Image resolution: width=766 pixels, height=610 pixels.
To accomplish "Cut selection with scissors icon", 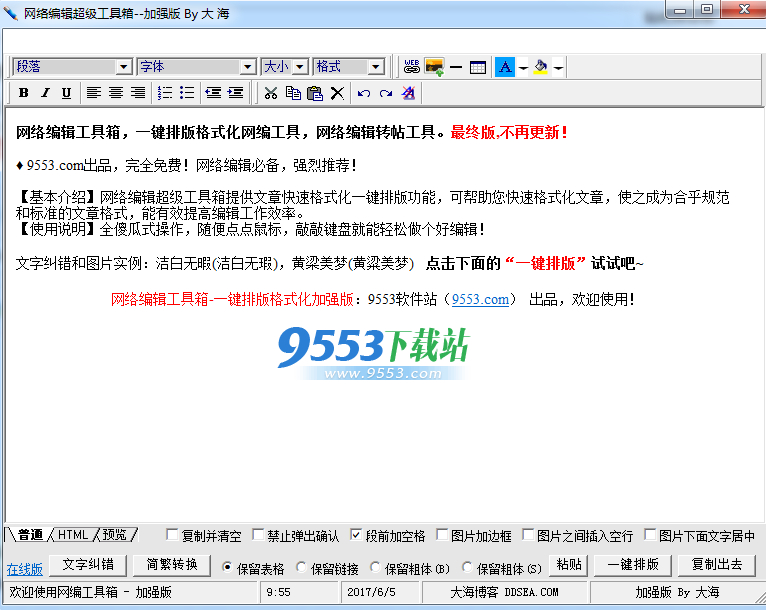I will pyautogui.click(x=271, y=93).
